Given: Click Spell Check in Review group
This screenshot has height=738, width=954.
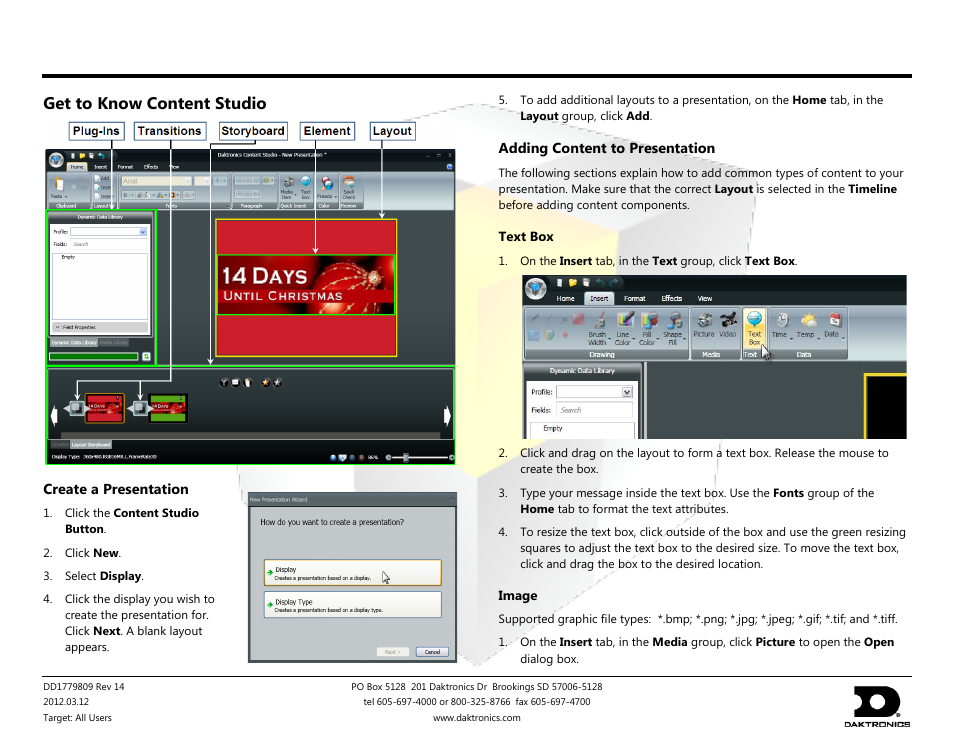Looking at the screenshot, I should tap(349, 187).
